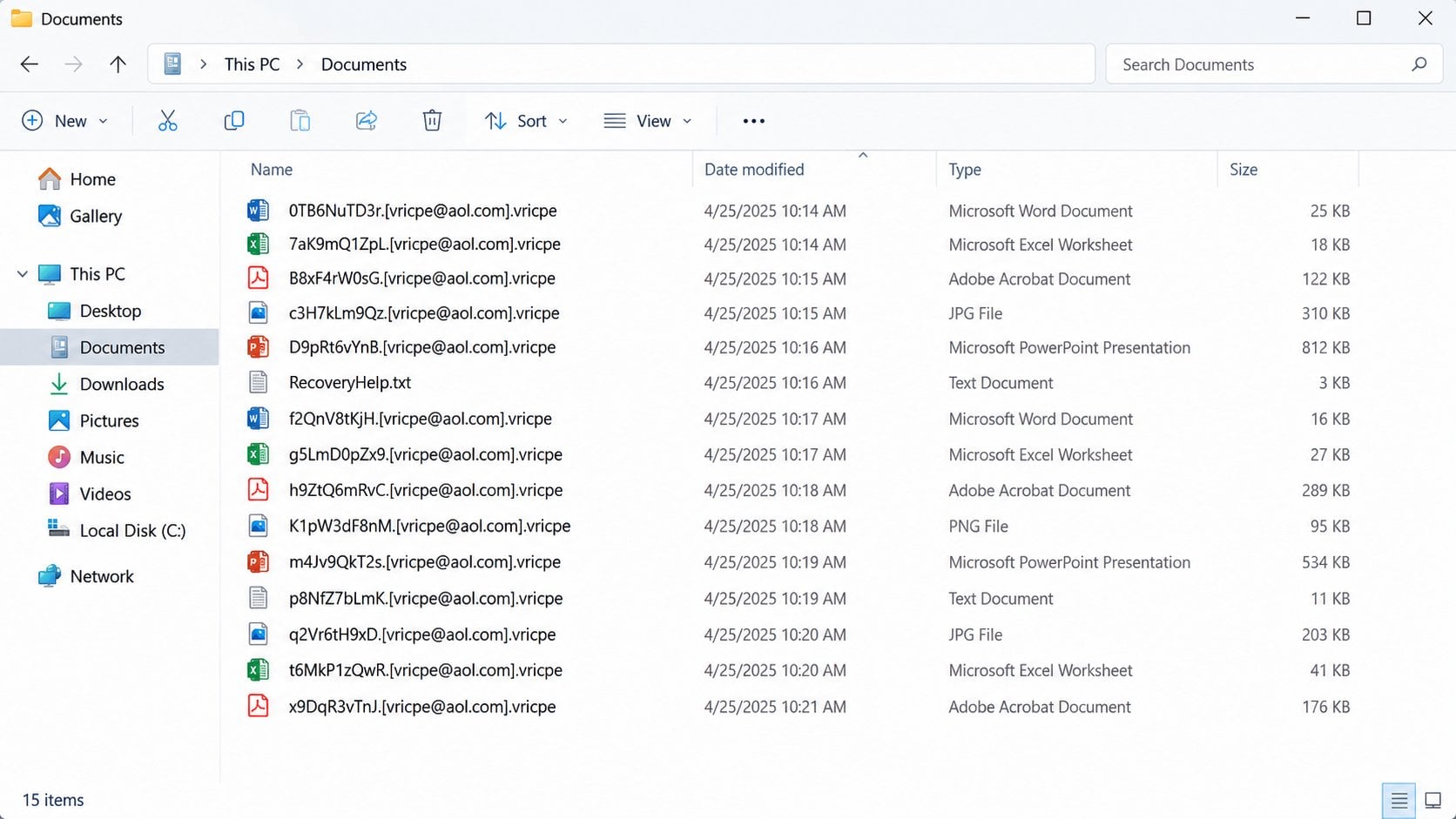This screenshot has width=1456, height=819.
Task: Select Documents in the navigation pane
Action: click(x=110, y=347)
